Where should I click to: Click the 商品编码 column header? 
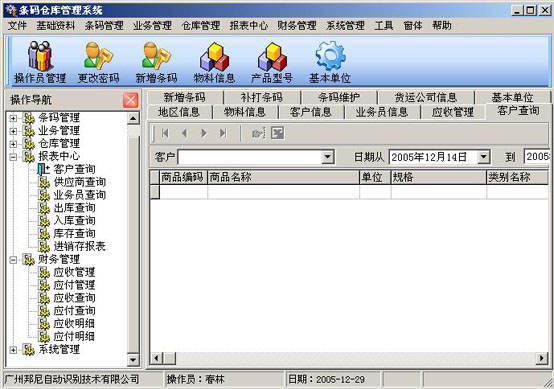[183, 177]
